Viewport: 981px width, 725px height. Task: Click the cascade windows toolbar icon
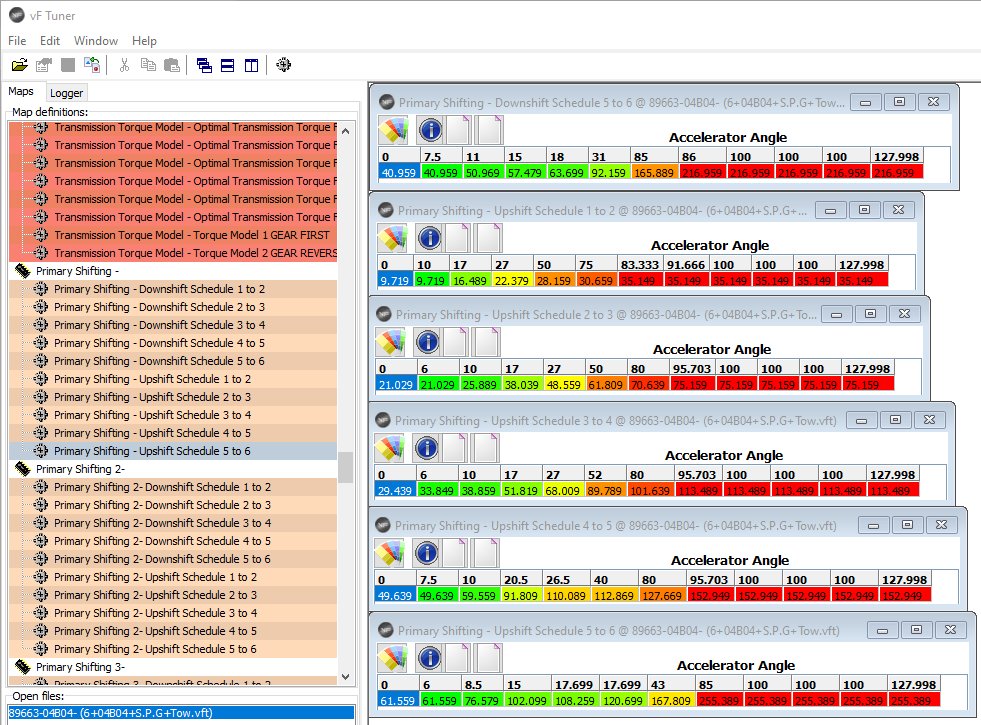[x=204, y=65]
